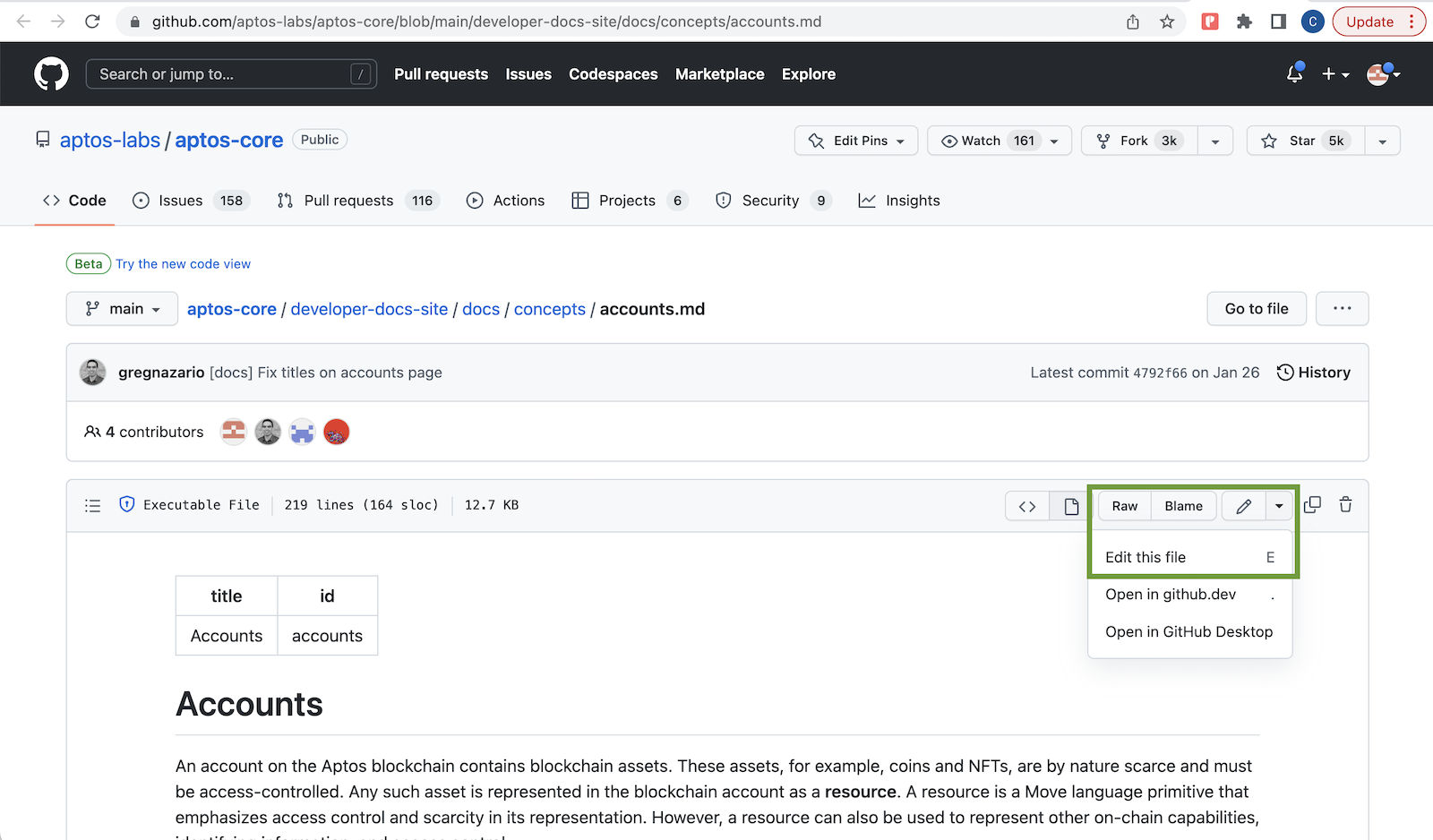Viewport: 1433px width, 840px height.
Task: Open Codespaces in top navigation
Action: click(x=614, y=74)
